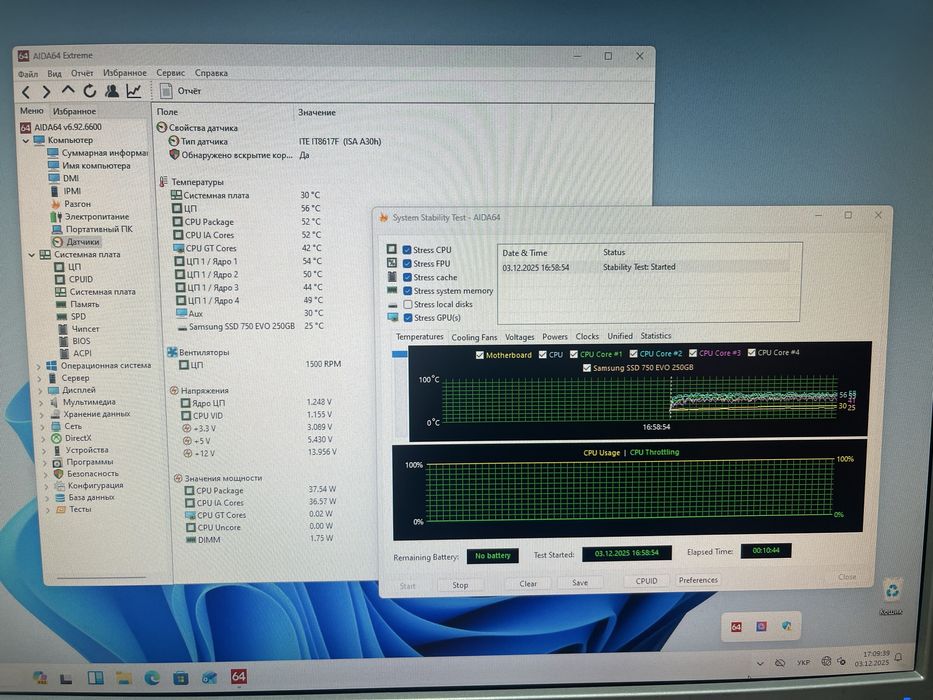Open the Справка menu
Screen dimensions: 933x700
coord(211,73)
